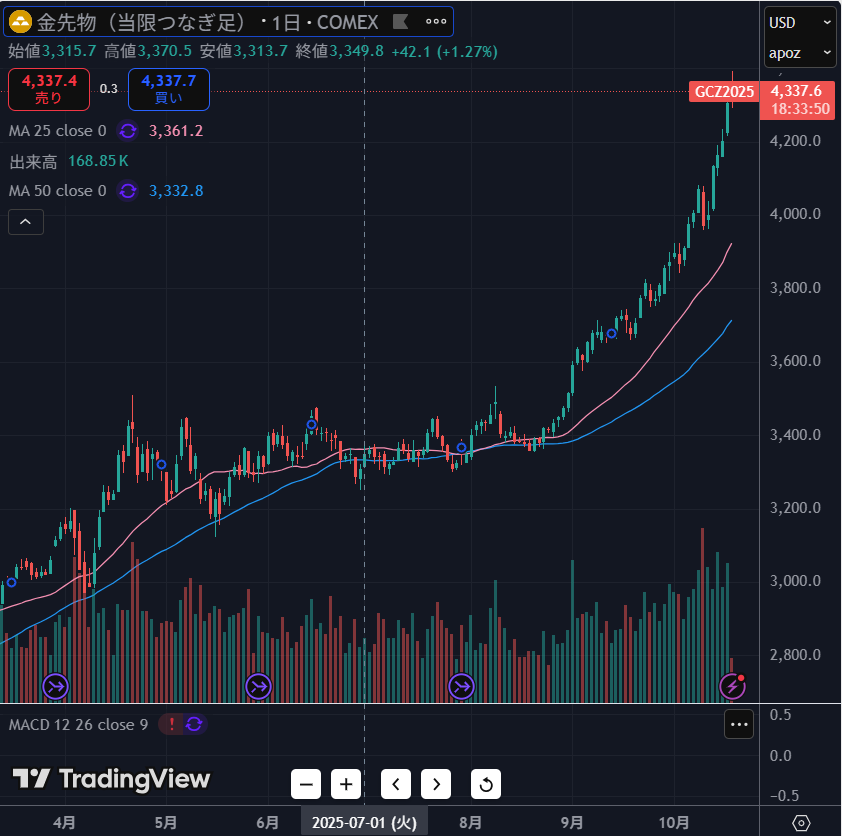Reset the chart view

[486, 783]
